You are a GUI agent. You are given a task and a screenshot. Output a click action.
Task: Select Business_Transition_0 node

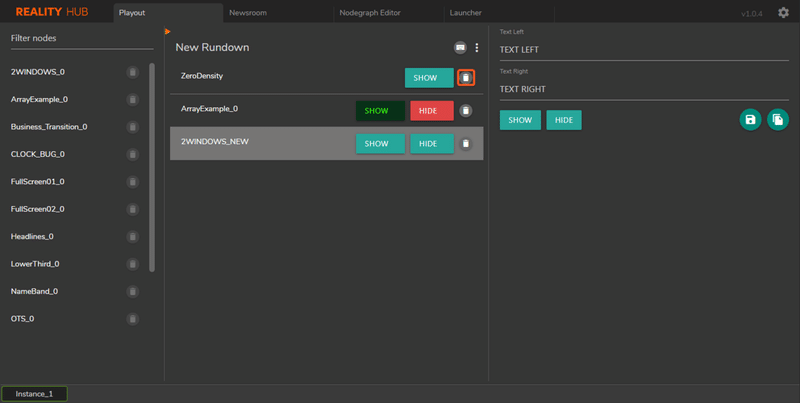coord(49,127)
